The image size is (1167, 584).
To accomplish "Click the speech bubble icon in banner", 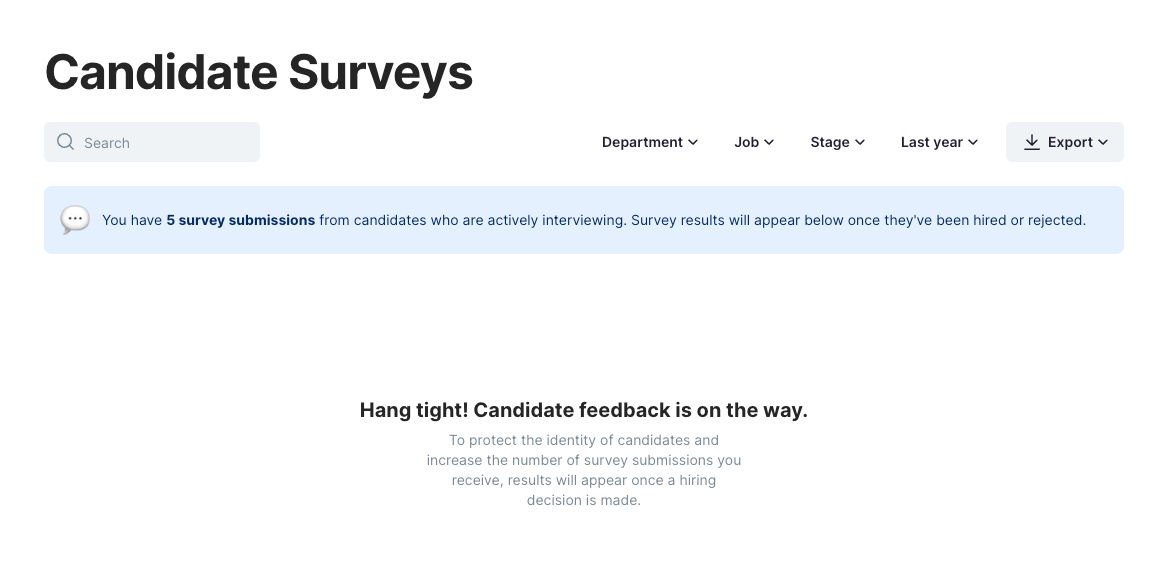I will (x=74, y=220).
